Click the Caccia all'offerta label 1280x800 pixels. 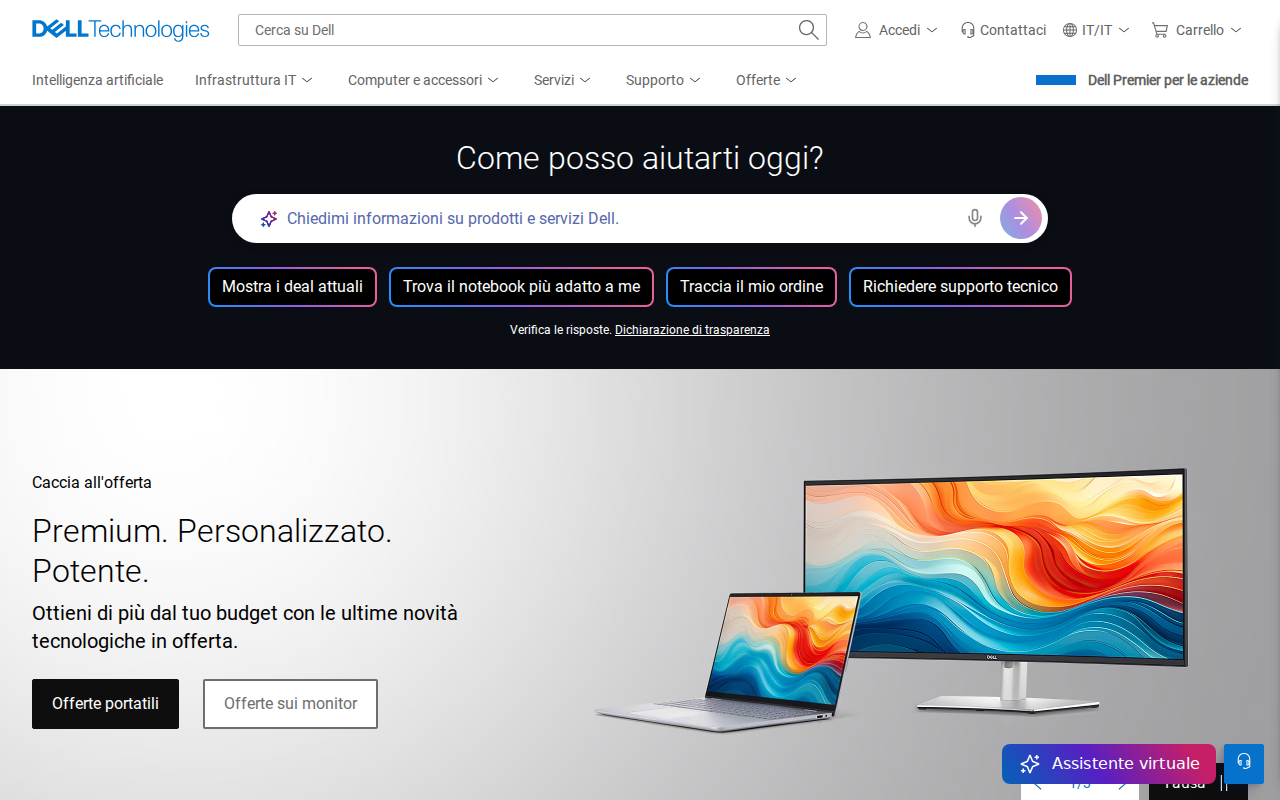[92, 482]
